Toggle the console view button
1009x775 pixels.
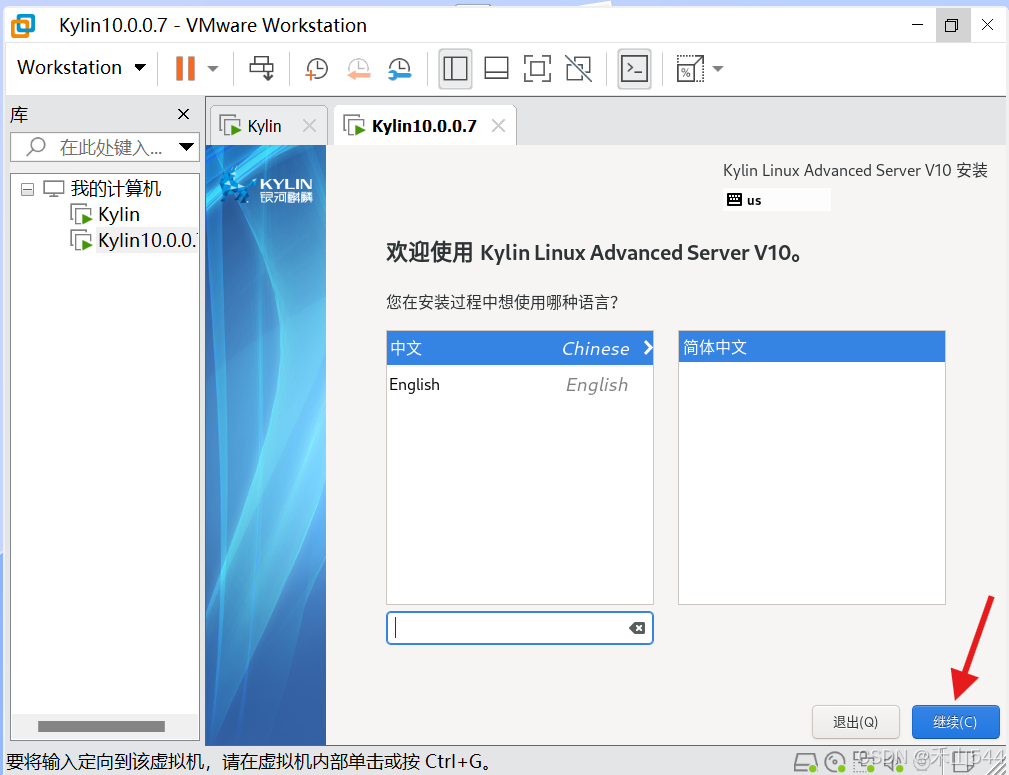[634, 68]
